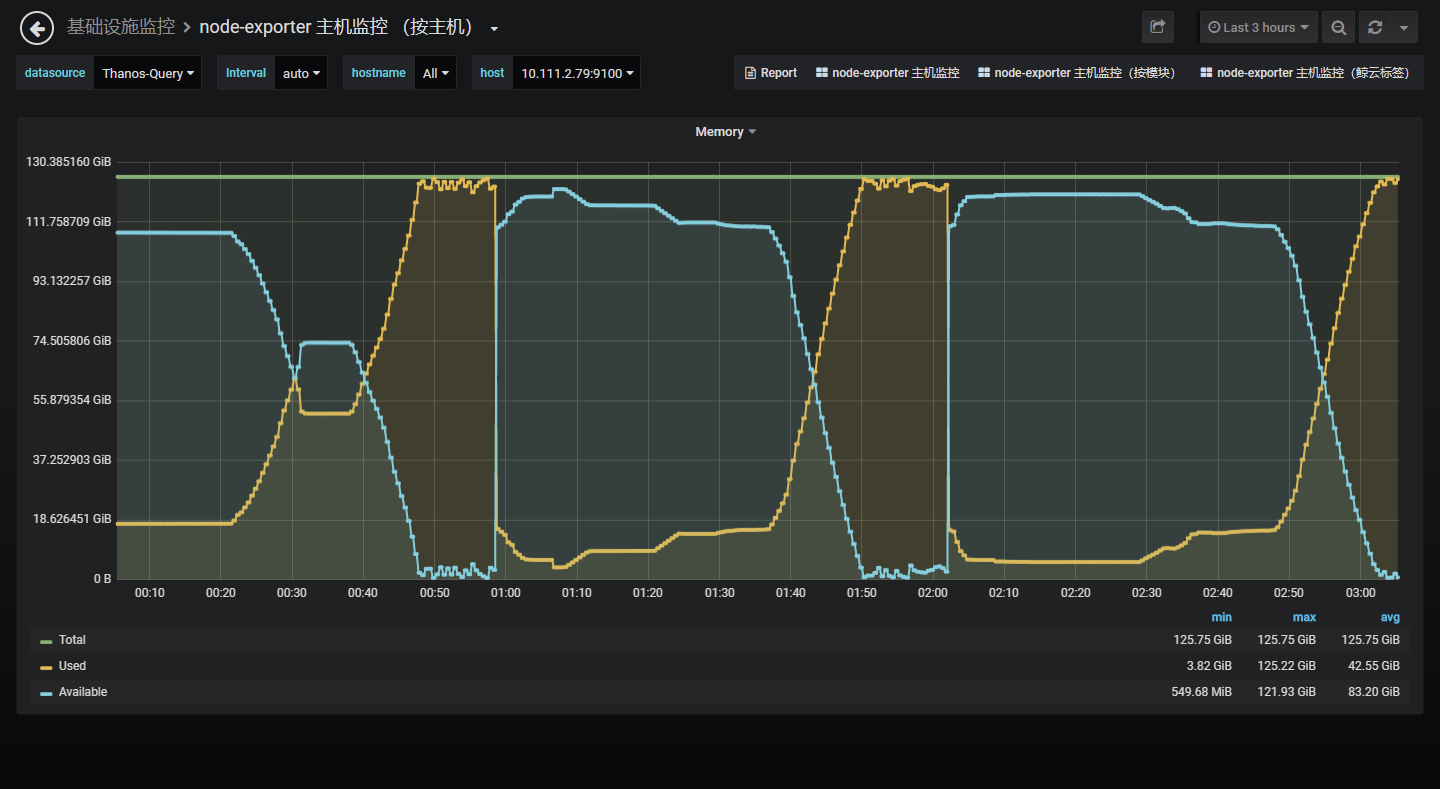Toggle the Used series in legend
1440x789 pixels.
(x=72, y=666)
